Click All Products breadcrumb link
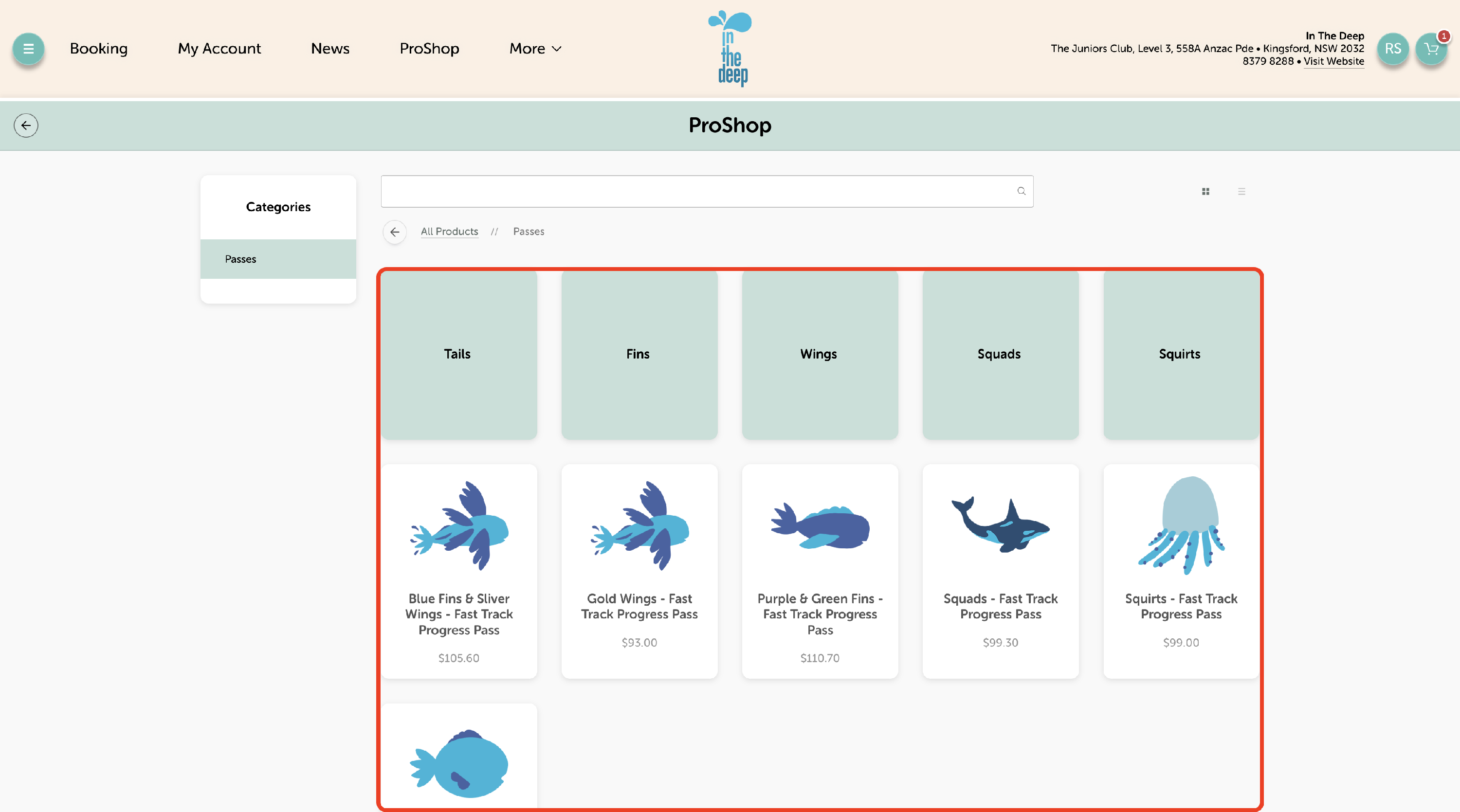Viewport: 1460px width, 812px height. click(x=449, y=232)
